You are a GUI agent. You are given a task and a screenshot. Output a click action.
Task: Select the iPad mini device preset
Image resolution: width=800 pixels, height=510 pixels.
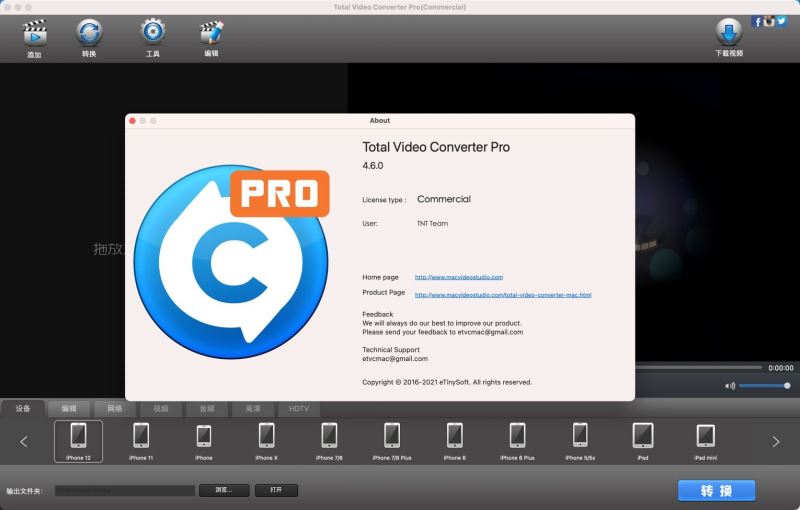pos(706,441)
